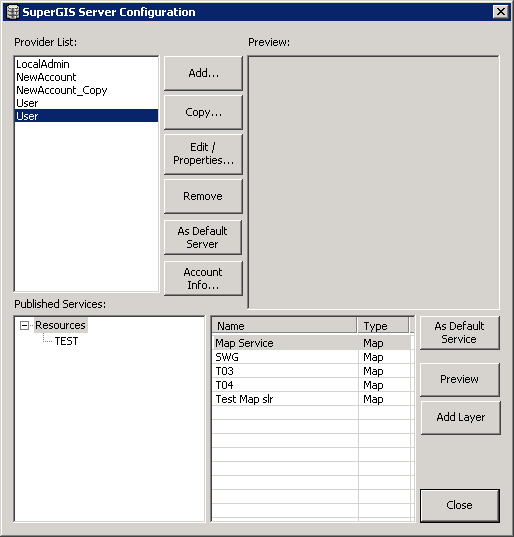This screenshot has height=537, width=514.
Task: Open Account Info dialog
Action: tap(203, 278)
